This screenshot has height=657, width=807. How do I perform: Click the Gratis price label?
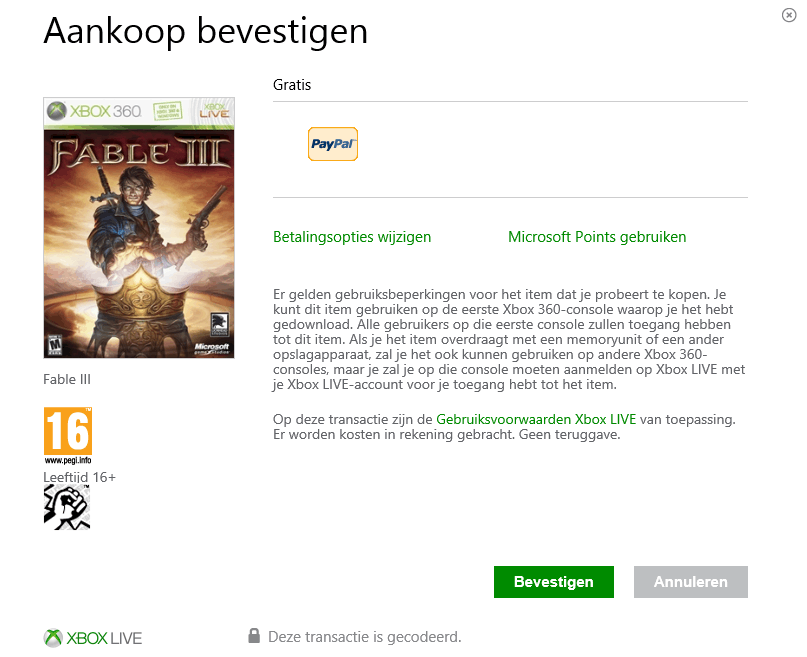(x=292, y=85)
